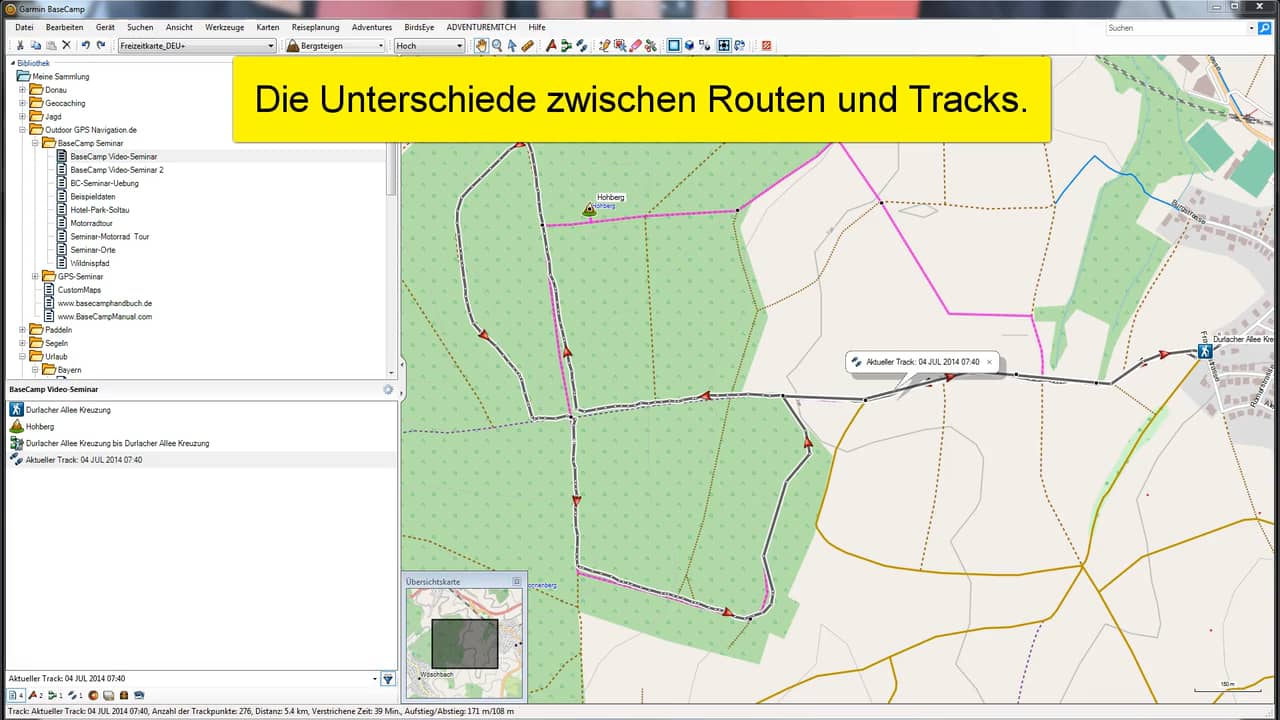Viewport: 1280px width, 720px height.
Task: Select Hohberg waypoint in the list
Action: pos(40,426)
